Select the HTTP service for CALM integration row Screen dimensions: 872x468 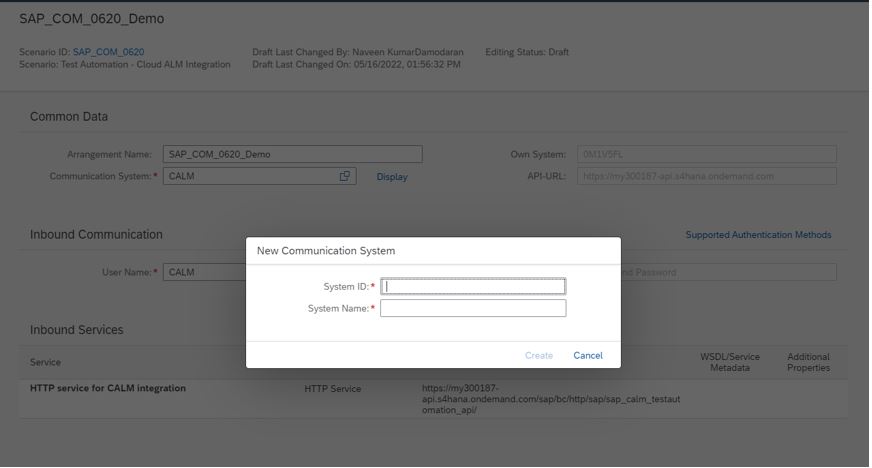434,399
